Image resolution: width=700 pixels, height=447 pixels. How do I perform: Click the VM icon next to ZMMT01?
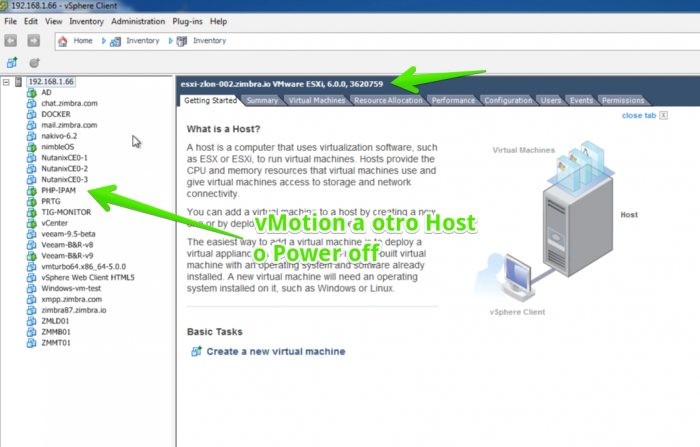click(x=31, y=343)
